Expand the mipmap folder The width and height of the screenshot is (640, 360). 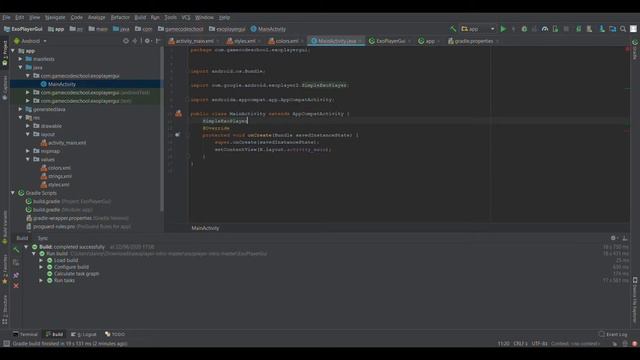pos(28,151)
